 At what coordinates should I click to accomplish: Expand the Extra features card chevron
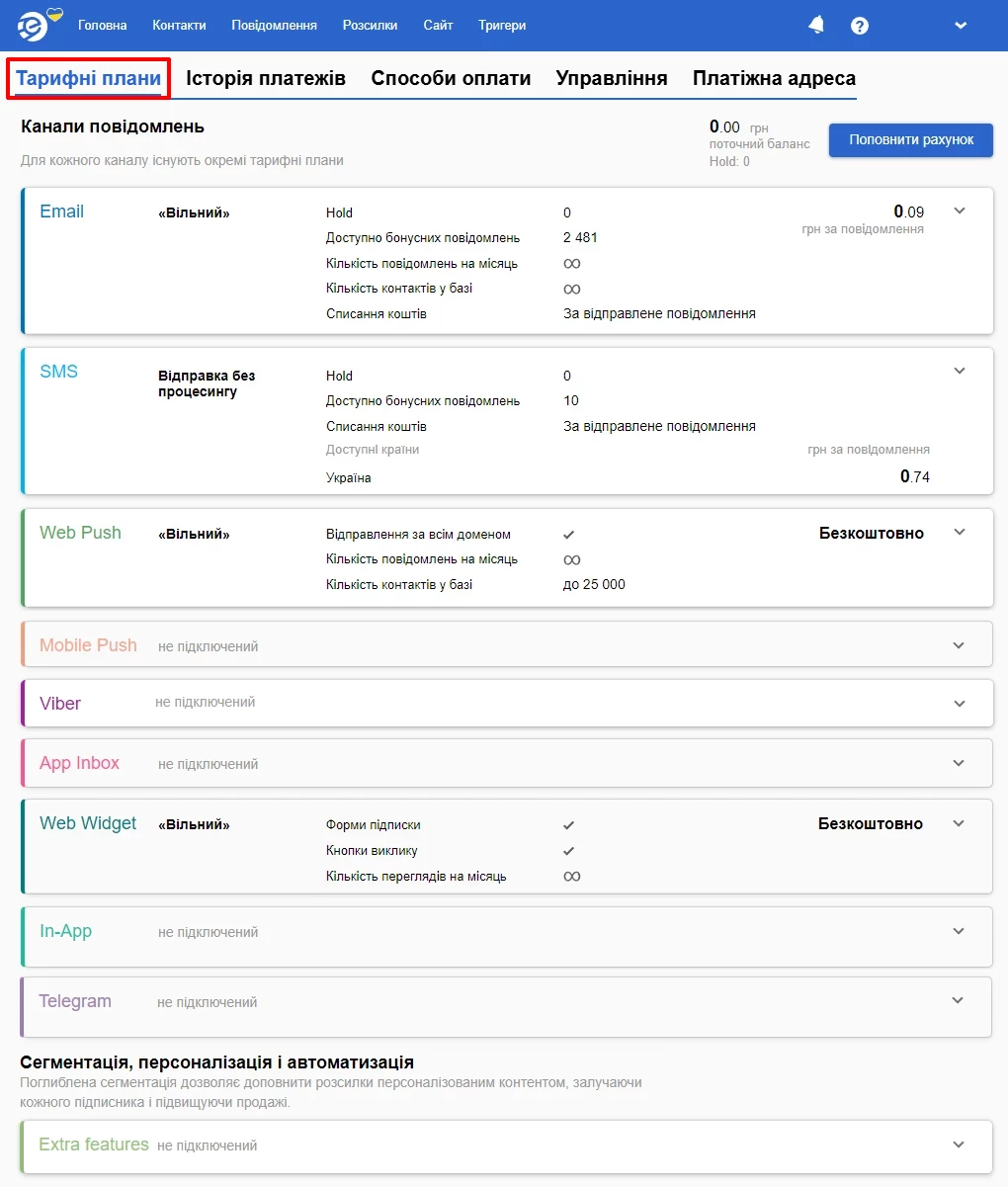959,1145
